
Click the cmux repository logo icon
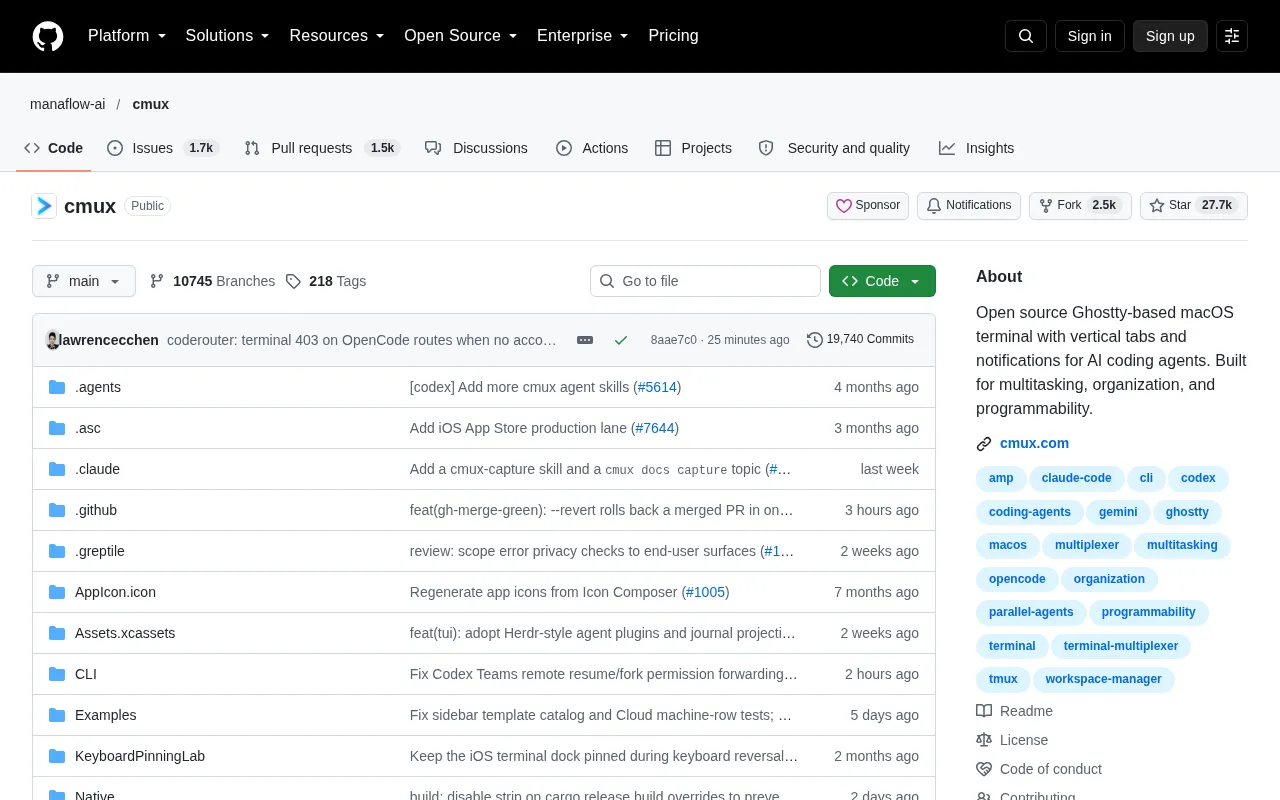point(44,206)
